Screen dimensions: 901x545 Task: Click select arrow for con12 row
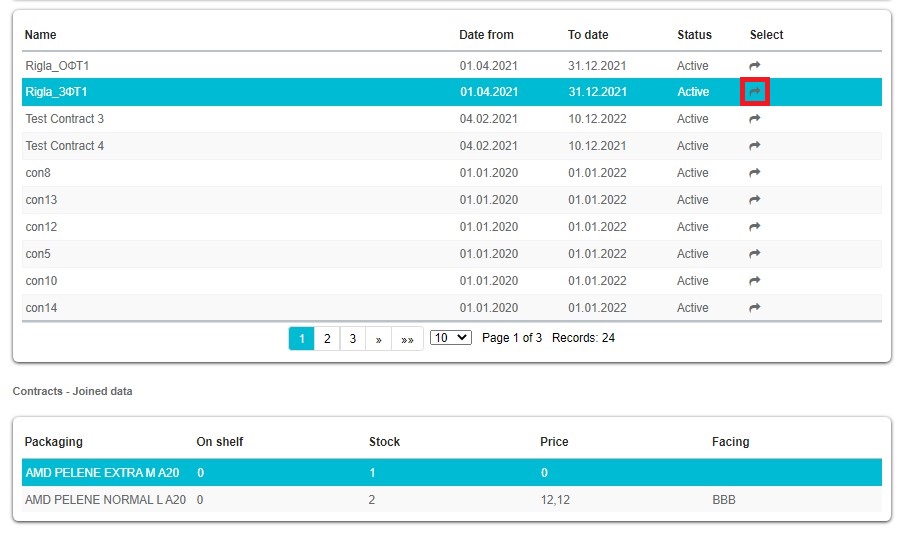(755, 227)
